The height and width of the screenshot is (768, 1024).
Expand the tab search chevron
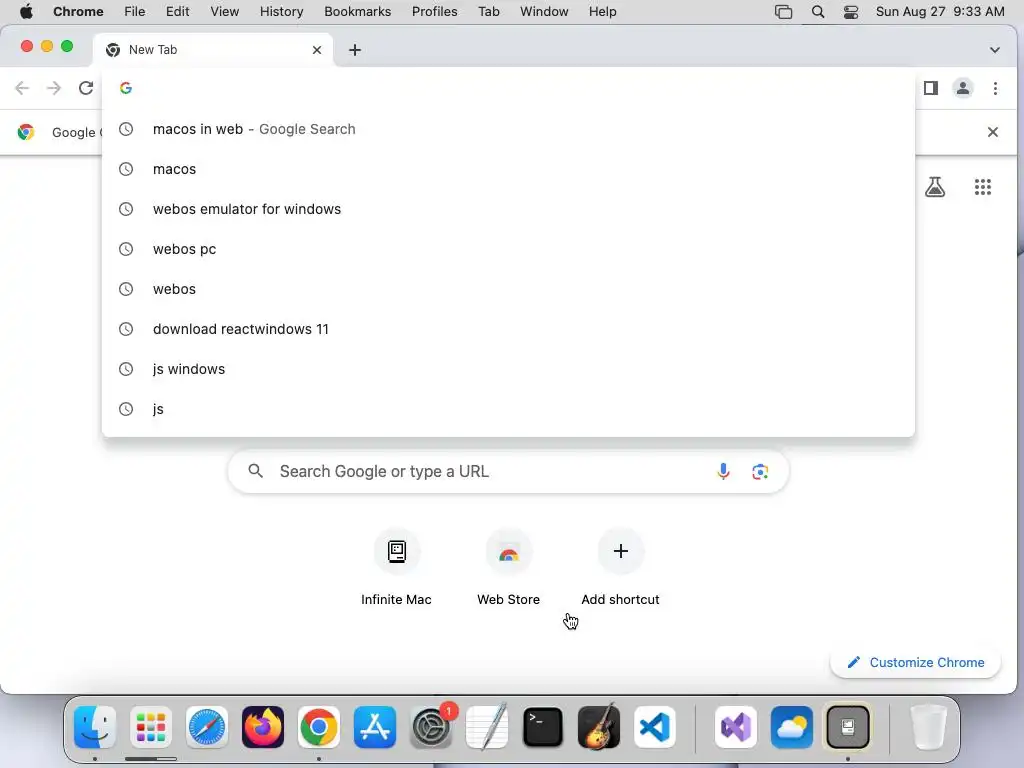tap(995, 50)
